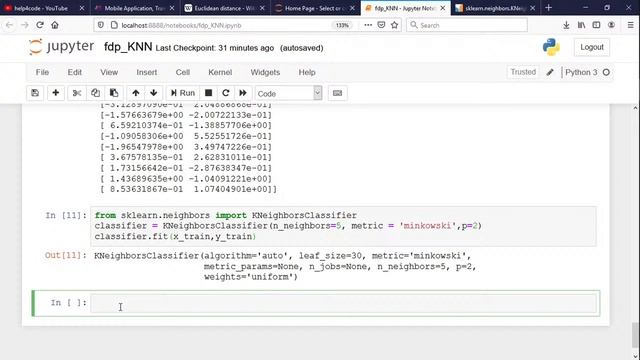Click the browser Search box
This screenshot has height=360, width=640.
point(467,25)
